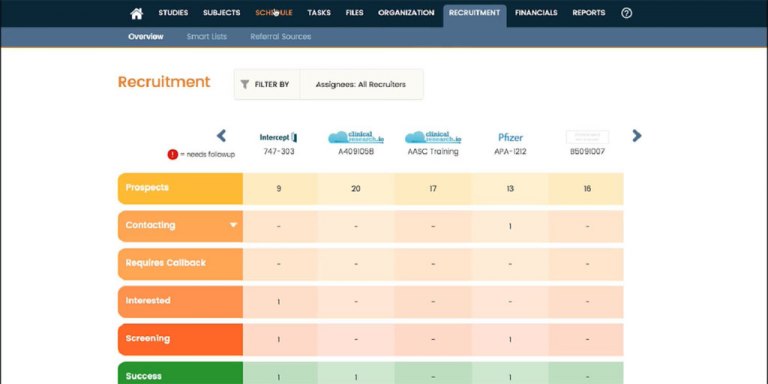The image size is (768, 384).
Task: Open the help question mark icon
Action: pos(626,13)
